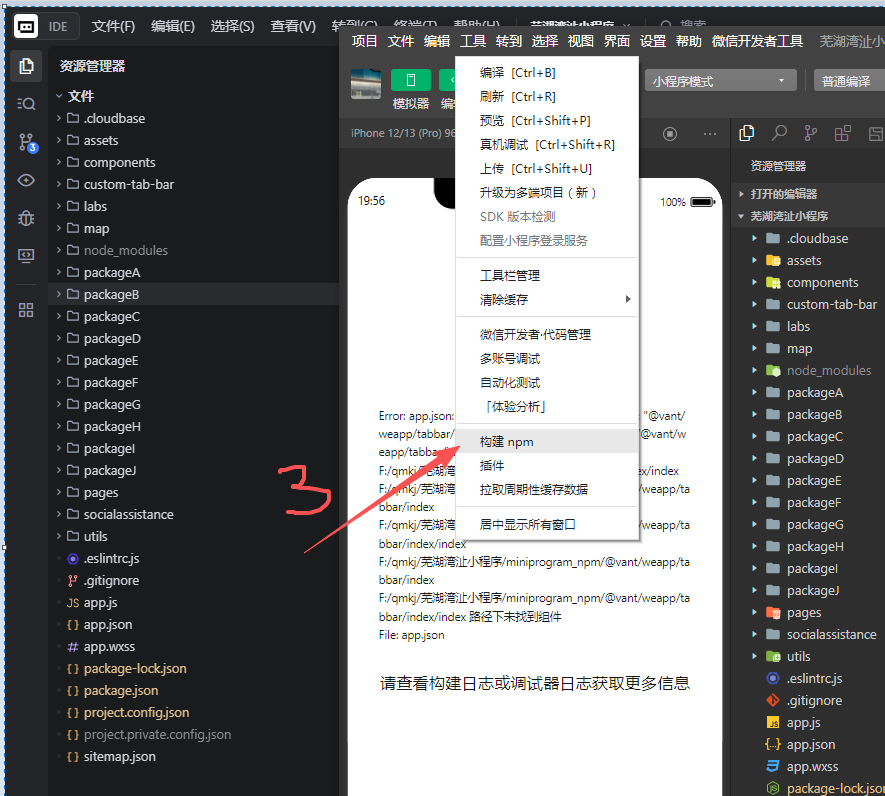Open the 设置 menu in menu bar
Screen dimensions: 885x796
[x=653, y=41]
